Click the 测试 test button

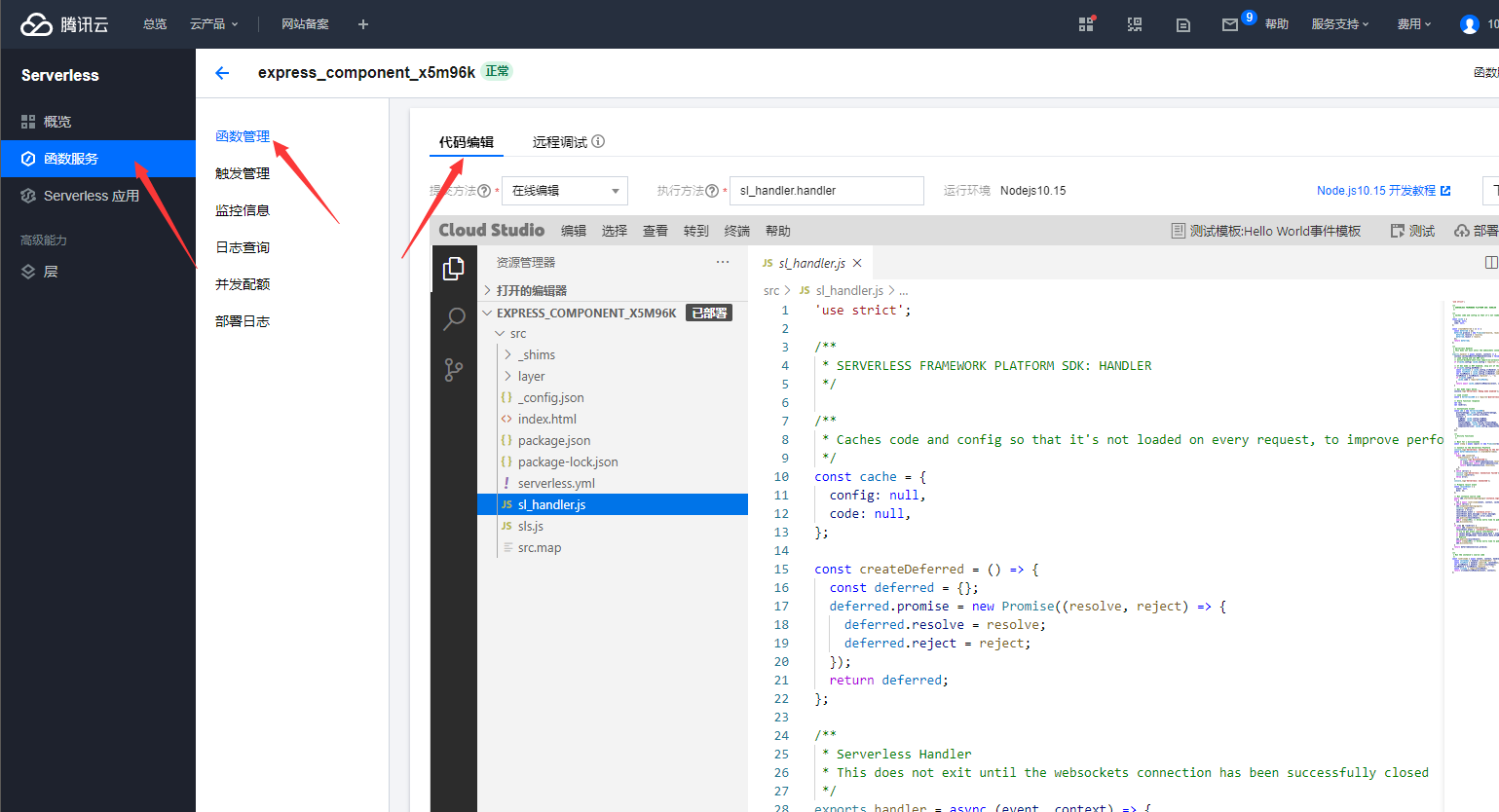click(1413, 231)
